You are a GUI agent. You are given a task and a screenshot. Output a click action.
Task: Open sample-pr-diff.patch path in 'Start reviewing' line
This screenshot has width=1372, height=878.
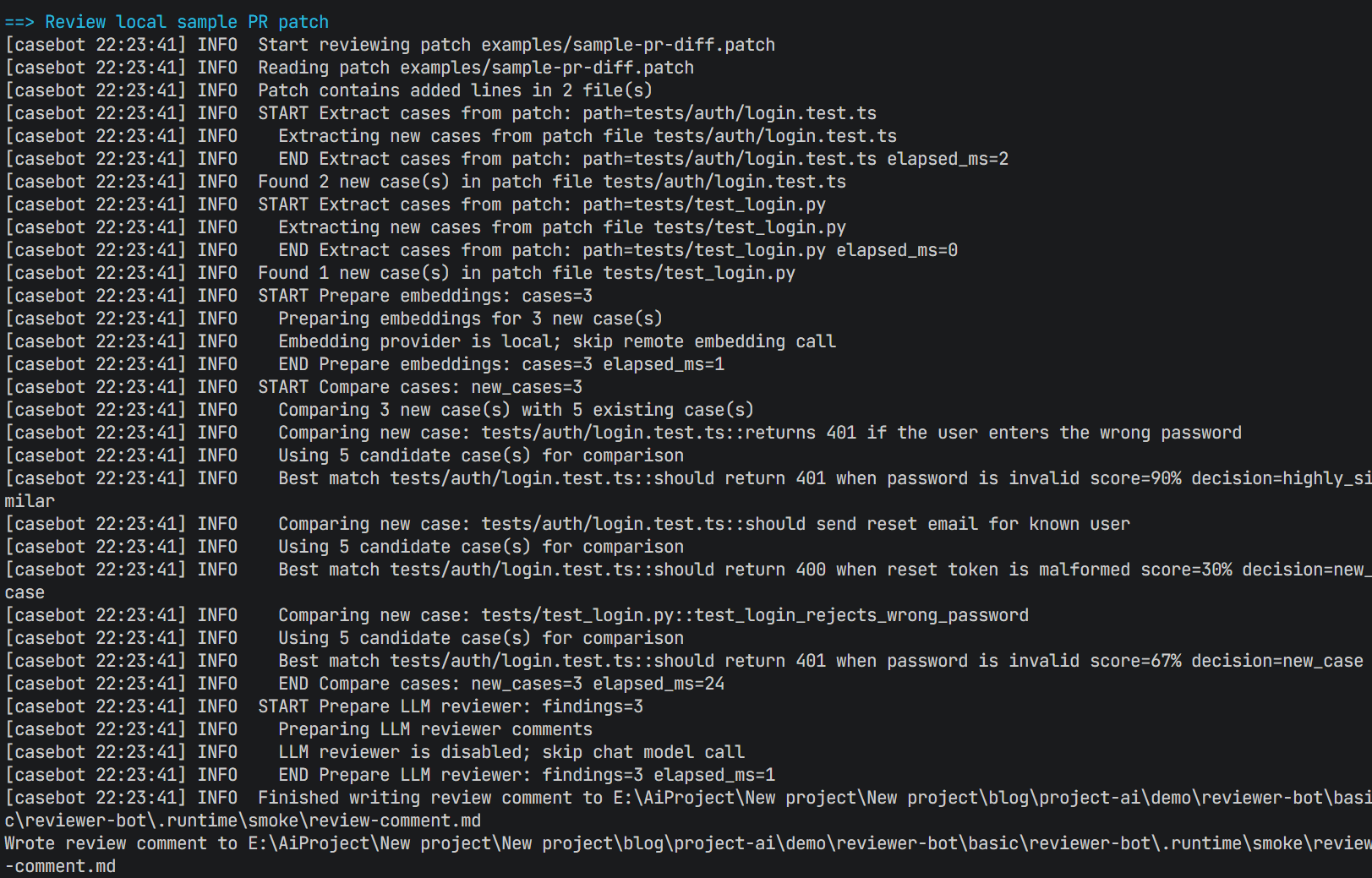pyautogui.click(x=628, y=45)
